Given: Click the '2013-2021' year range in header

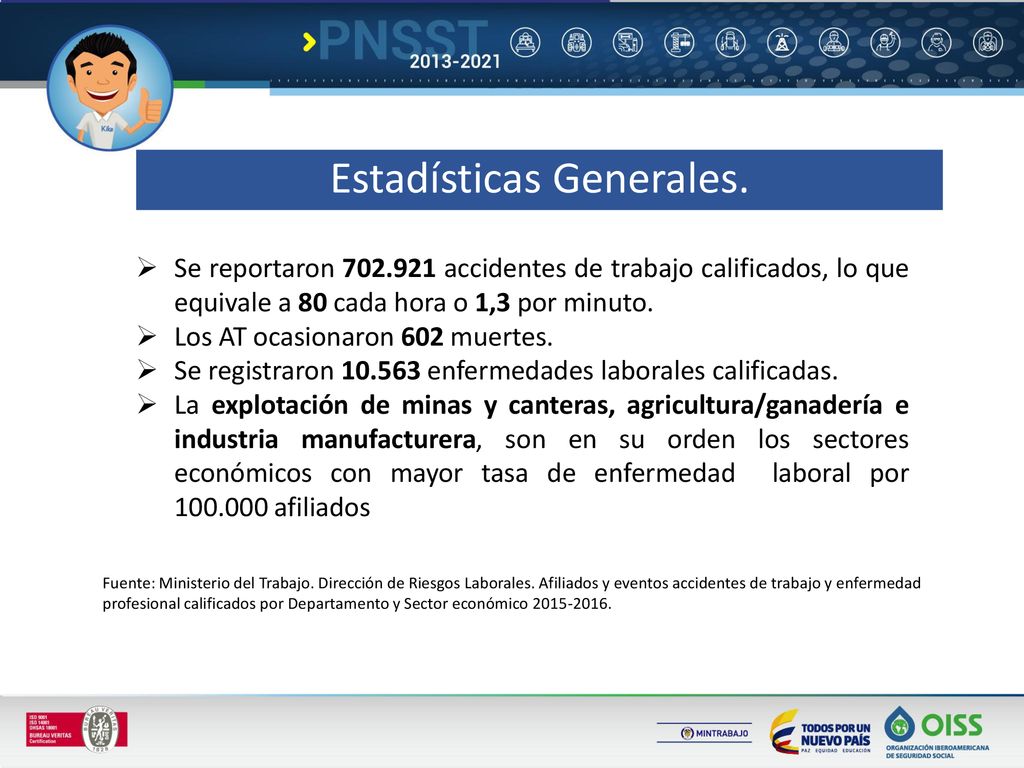Looking at the screenshot, I should 455,61.
